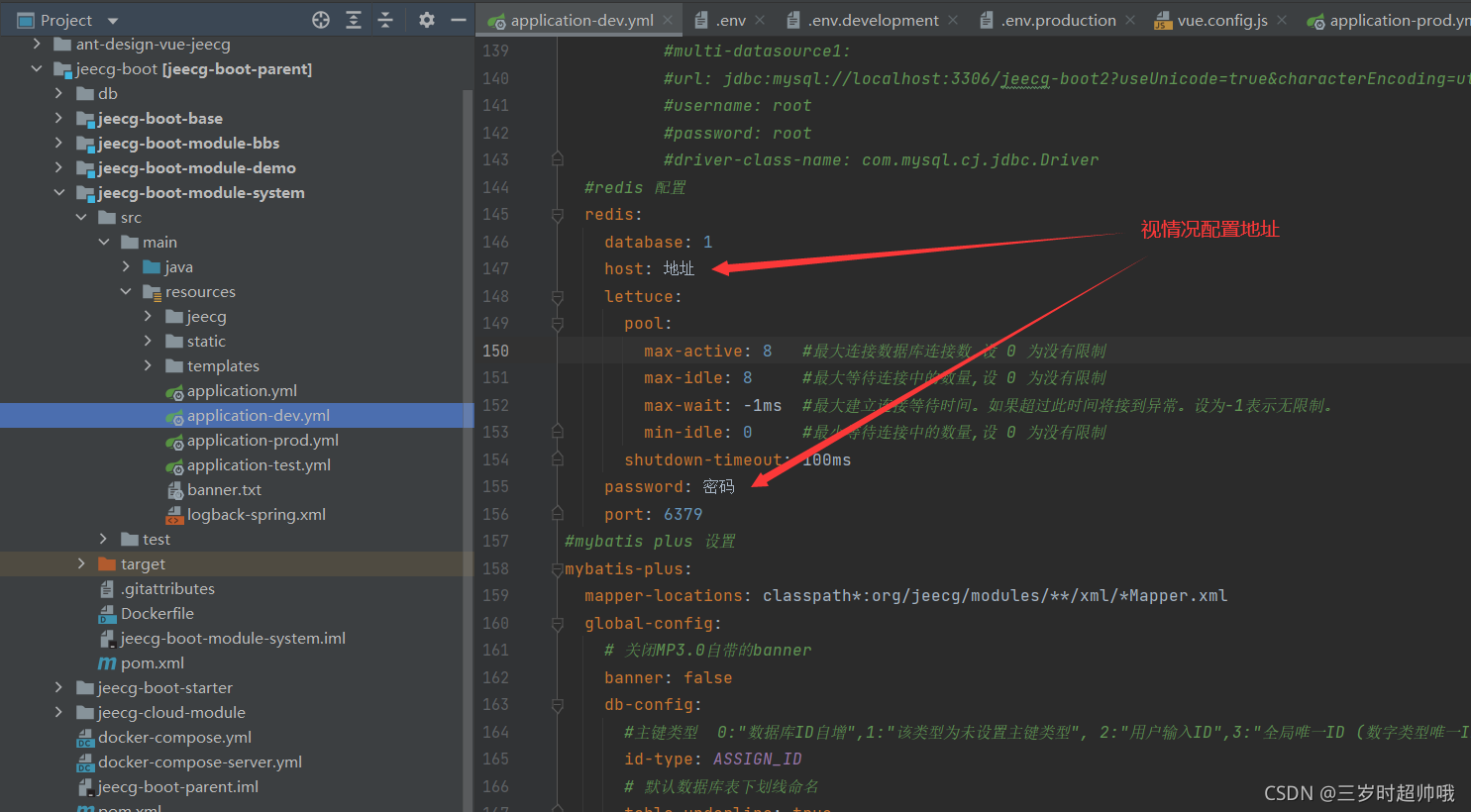Select the Dockerfile entry
1471x812 pixels.
coord(157,613)
